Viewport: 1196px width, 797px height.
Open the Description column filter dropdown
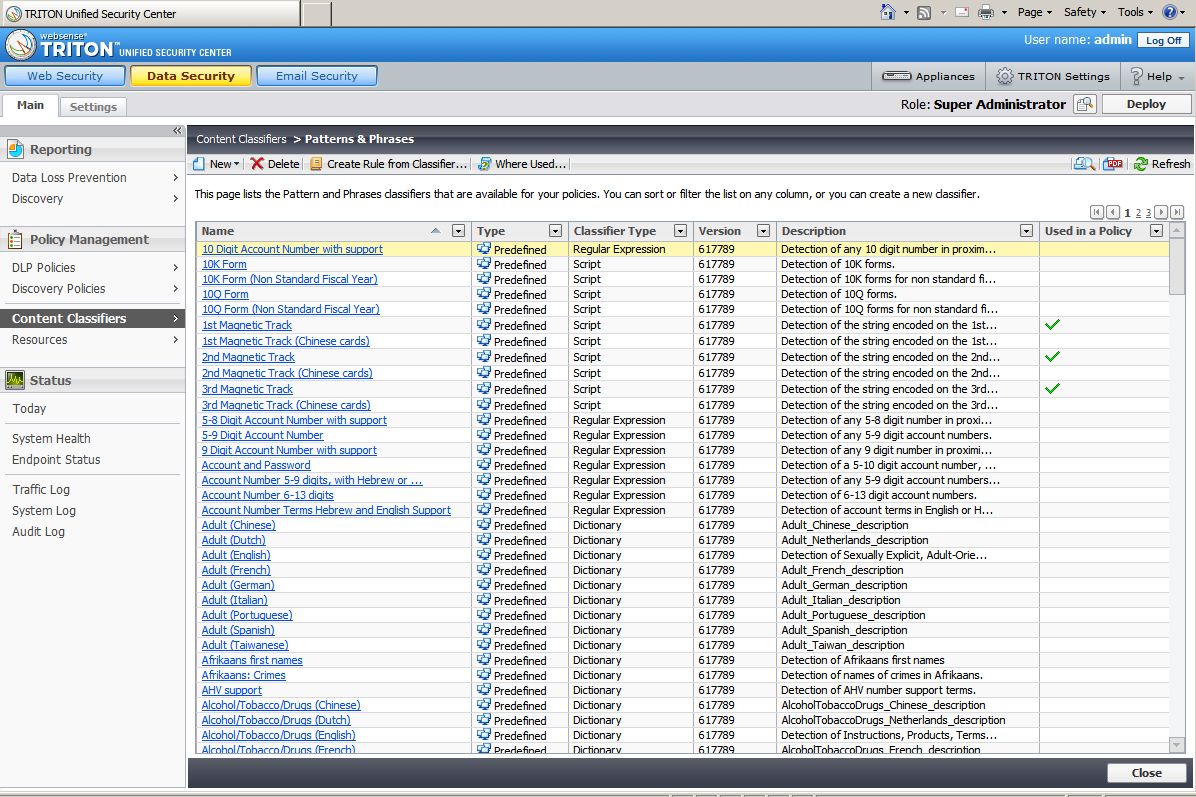click(x=1026, y=231)
